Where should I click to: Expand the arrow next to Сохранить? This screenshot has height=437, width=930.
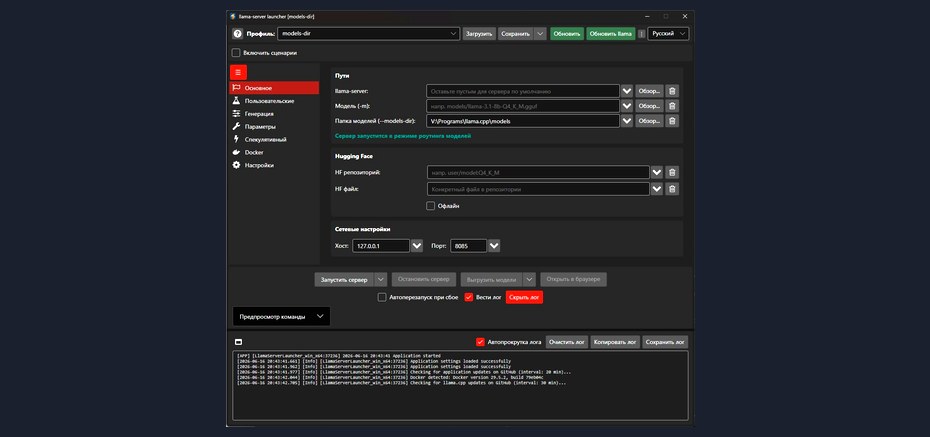point(540,34)
